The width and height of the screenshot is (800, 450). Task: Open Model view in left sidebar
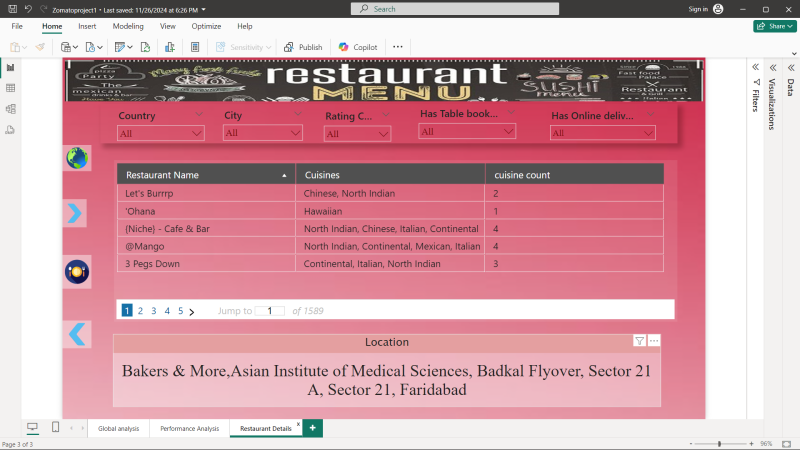[10, 109]
